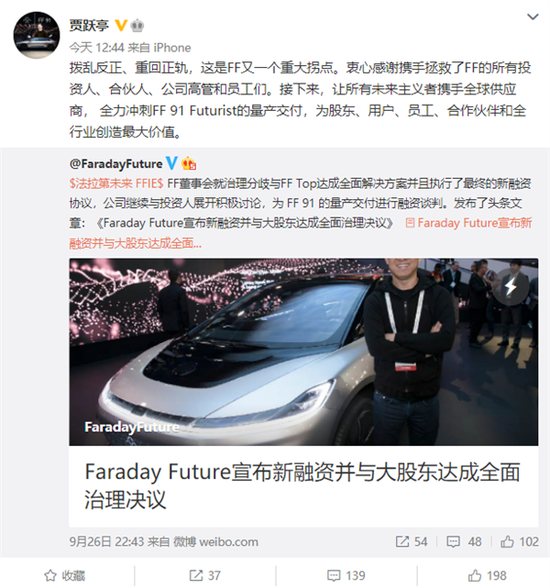The width and height of the screenshot is (550, 588).
Task: Open the post options chevron menu
Action: (x=533, y=17)
